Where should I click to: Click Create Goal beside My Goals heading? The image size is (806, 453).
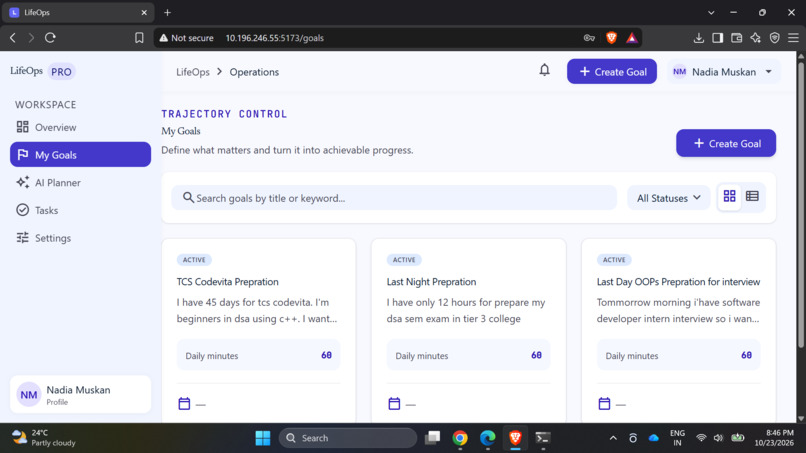[726, 143]
